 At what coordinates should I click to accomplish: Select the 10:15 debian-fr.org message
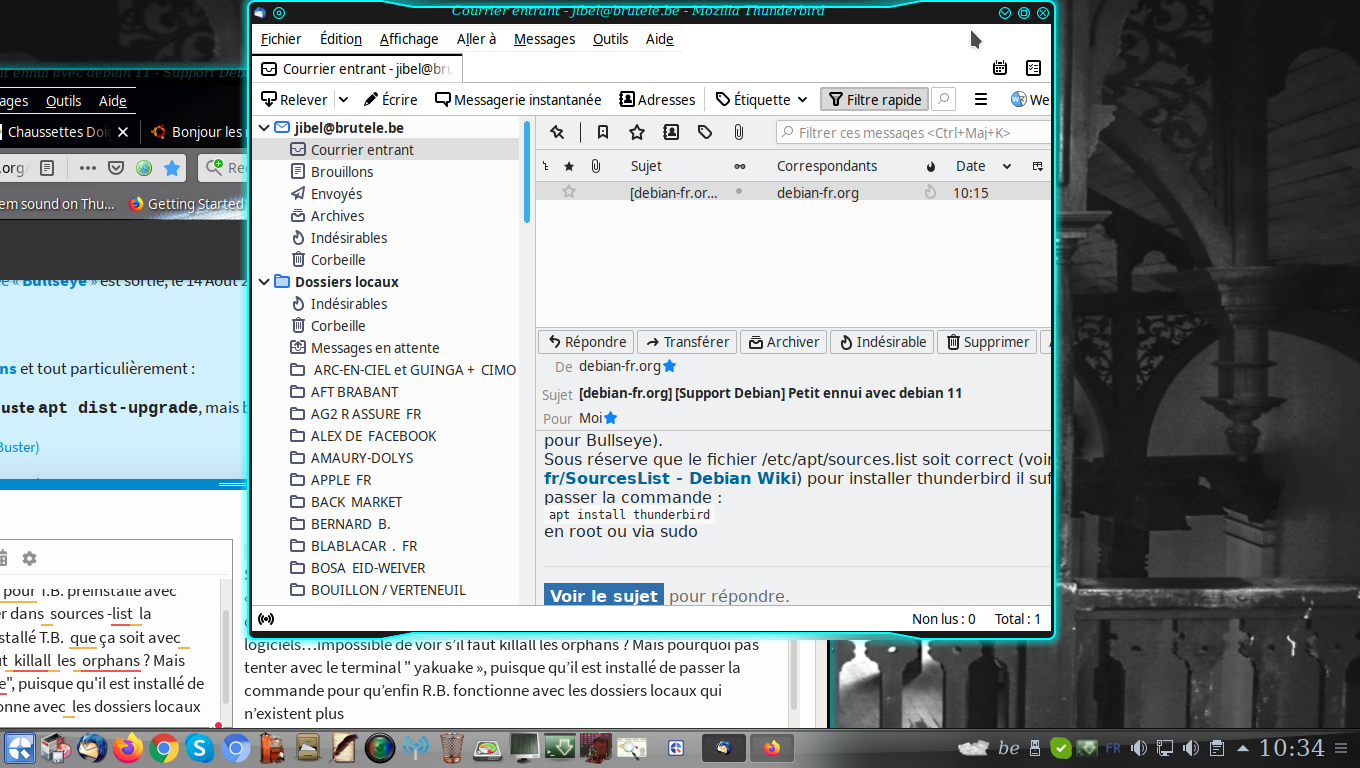pos(793,192)
